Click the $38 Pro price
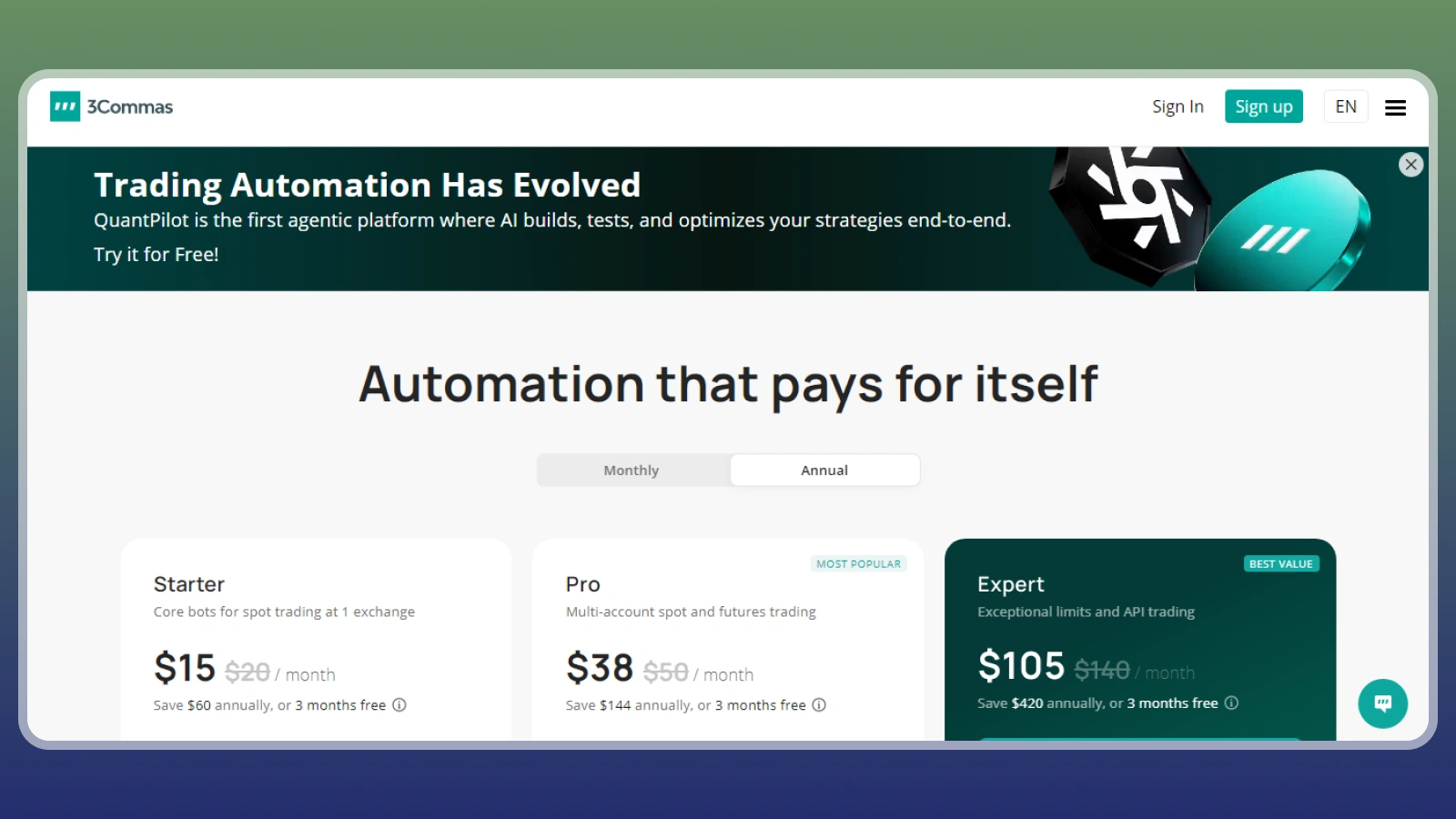The image size is (1456, 819). (600, 668)
